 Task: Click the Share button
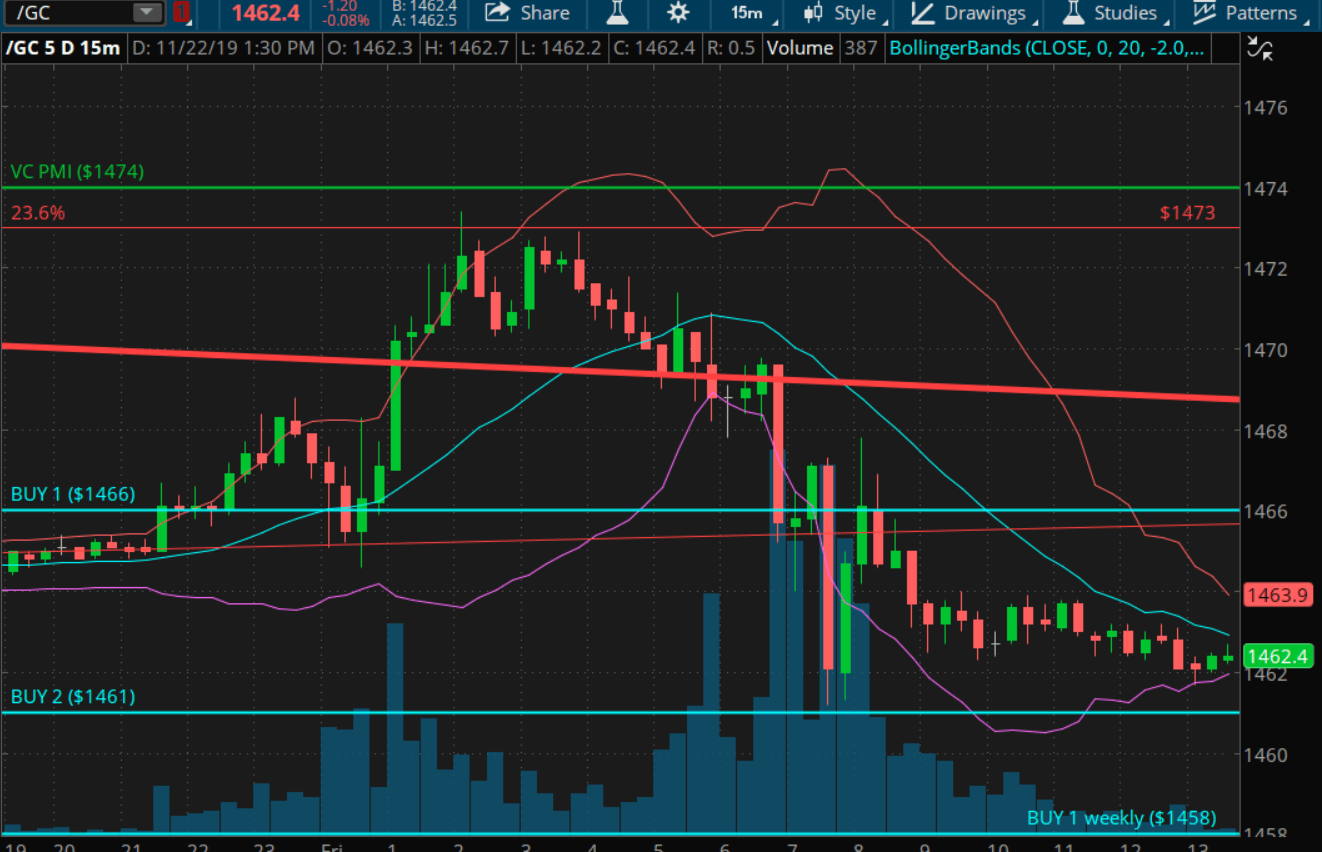click(527, 13)
